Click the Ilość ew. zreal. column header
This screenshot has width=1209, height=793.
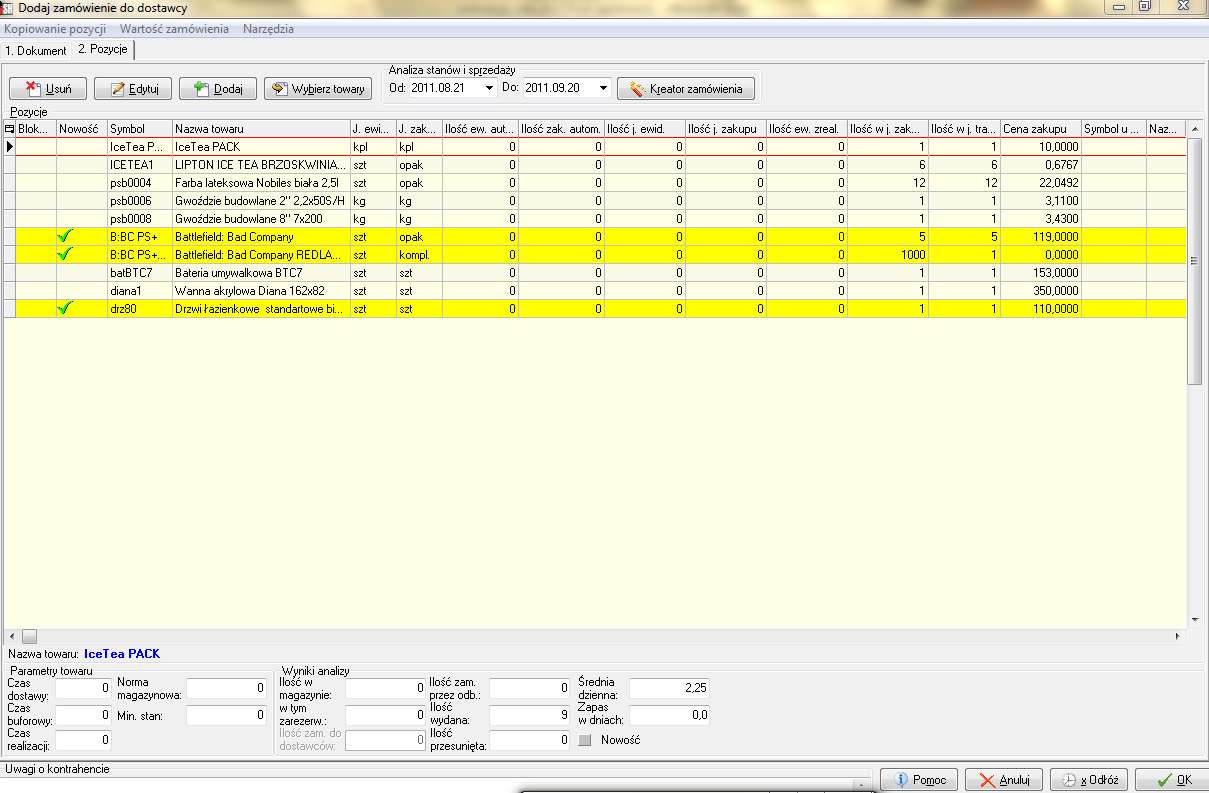point(806,129)
